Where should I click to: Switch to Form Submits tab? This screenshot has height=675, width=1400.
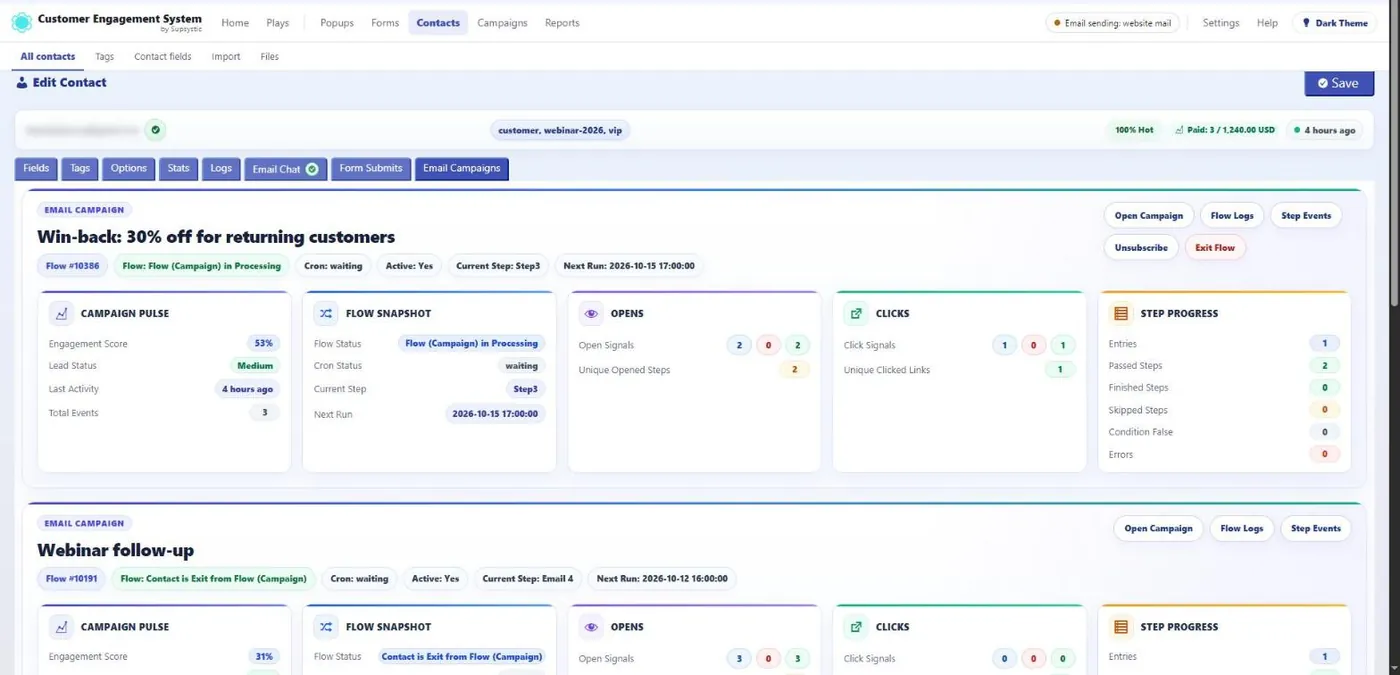pyautogui.click(x=371, y=169)
